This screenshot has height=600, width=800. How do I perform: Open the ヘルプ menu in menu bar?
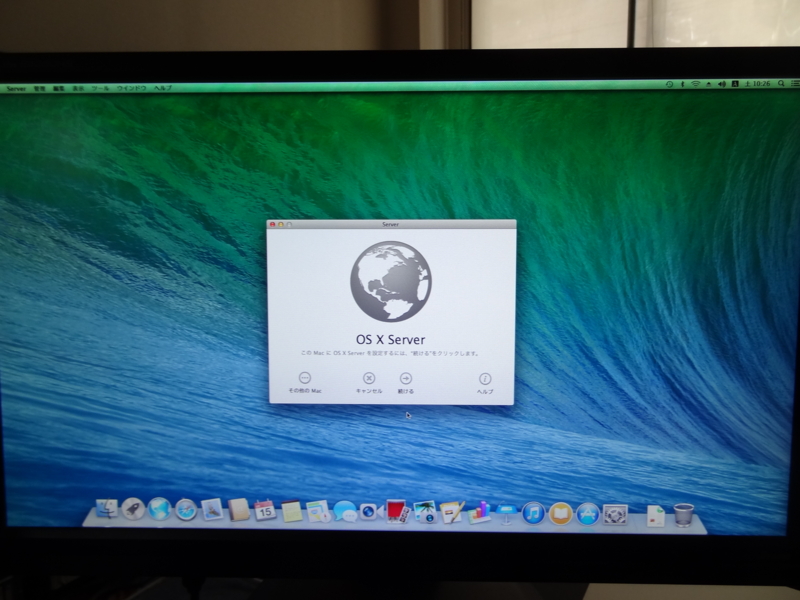click(x=163, y=88)
